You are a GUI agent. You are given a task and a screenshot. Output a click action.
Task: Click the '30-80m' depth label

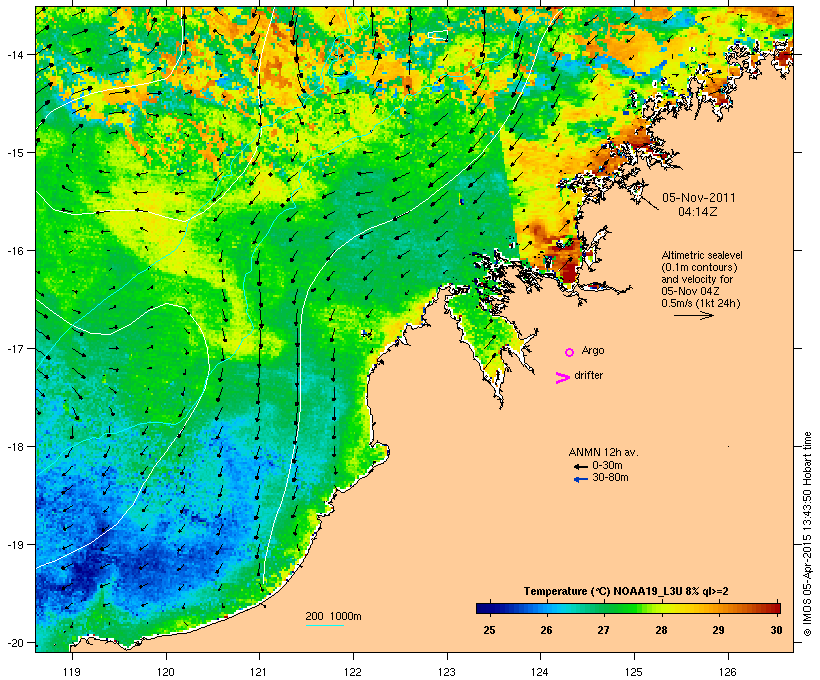(610, 478)
